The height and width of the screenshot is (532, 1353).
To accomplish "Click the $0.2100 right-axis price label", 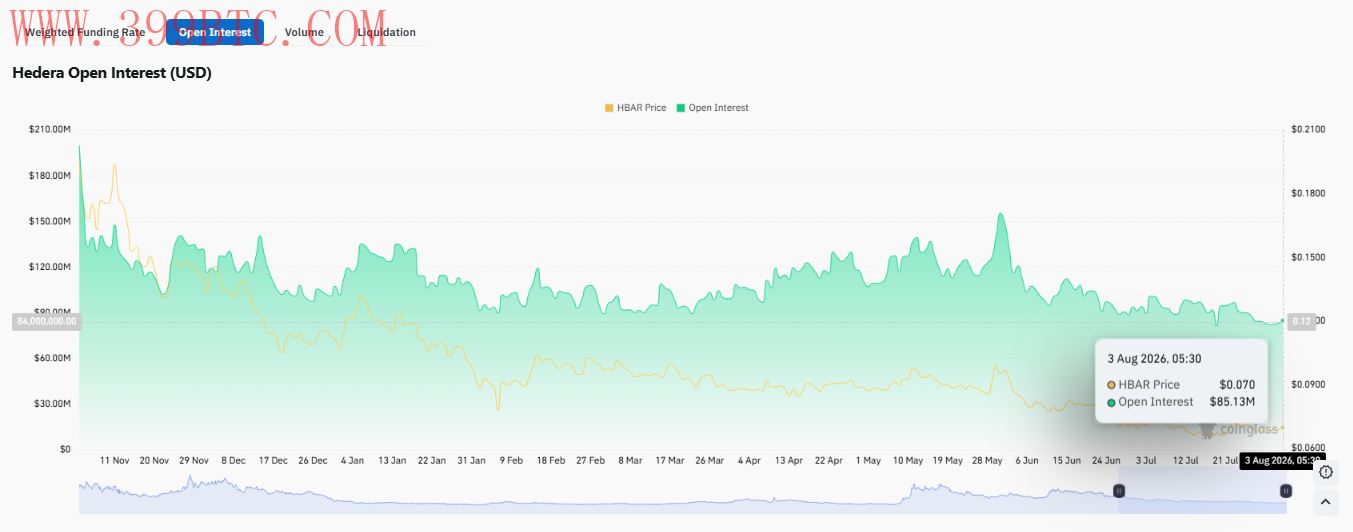I will click(1307, 129).
